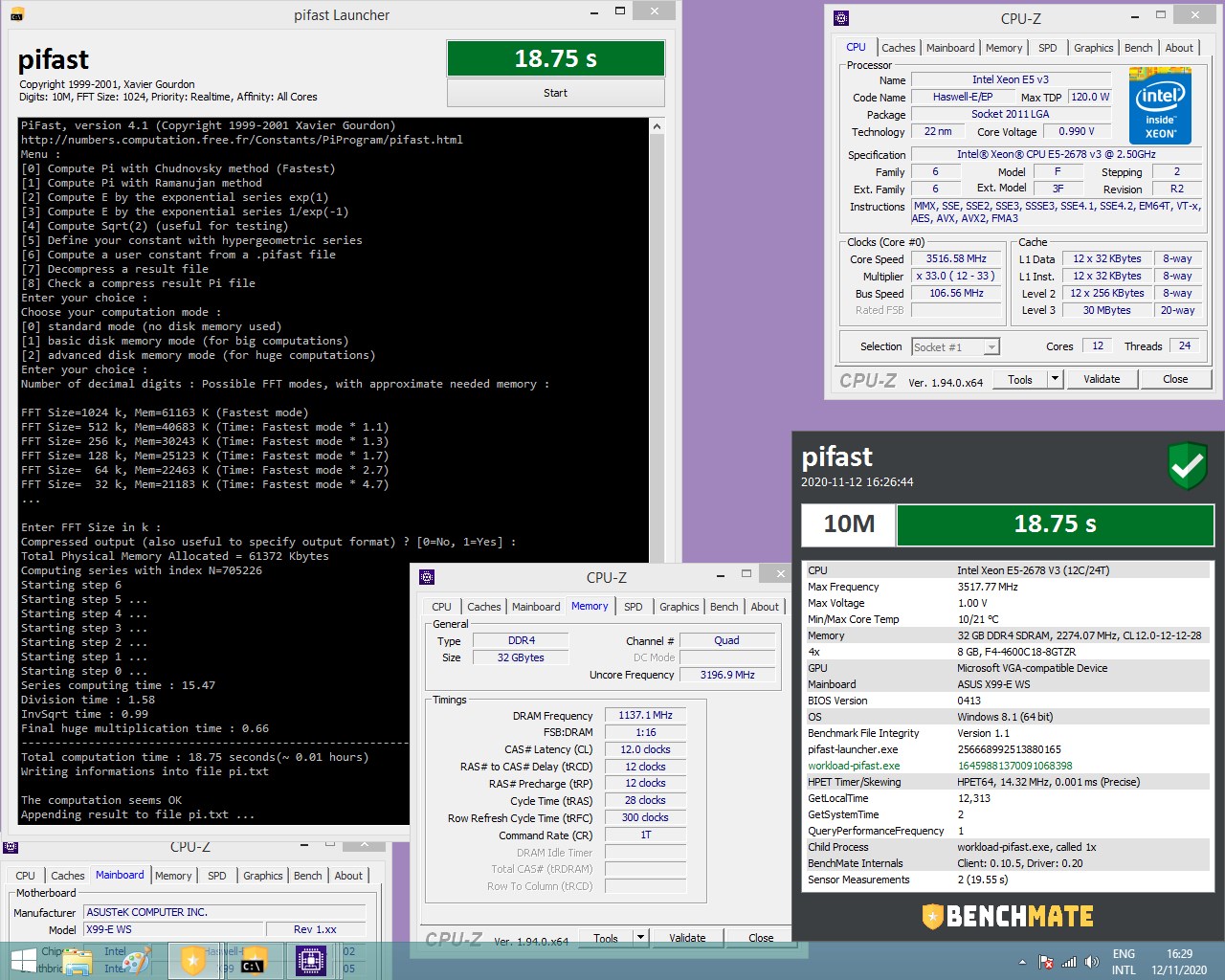Expand the Tools arrow in the CPU-Z CPU window
The width and height of the screenshot is (1225, 980).
pyautogui.click(x=1055, y=379)
